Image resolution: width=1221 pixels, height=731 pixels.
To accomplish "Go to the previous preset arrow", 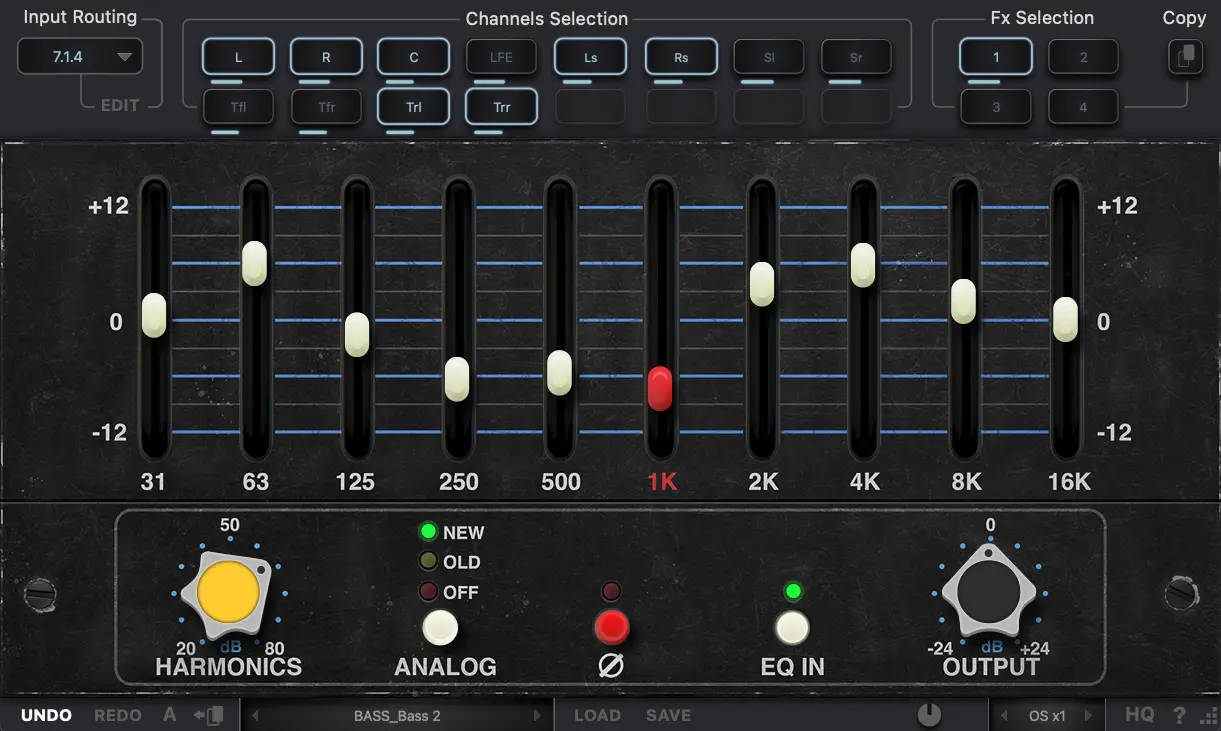I will 256,716.
